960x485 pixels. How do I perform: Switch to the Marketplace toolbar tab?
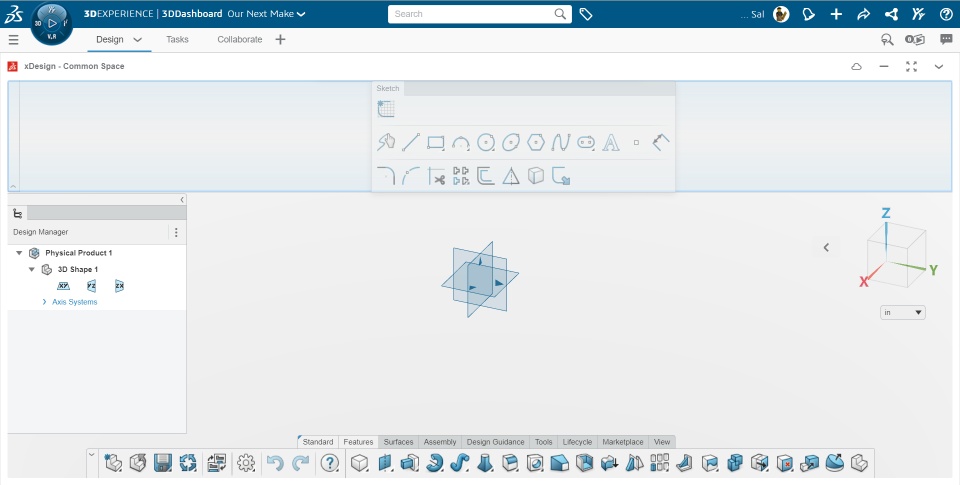pyautogui.click(x=623, y=442)
